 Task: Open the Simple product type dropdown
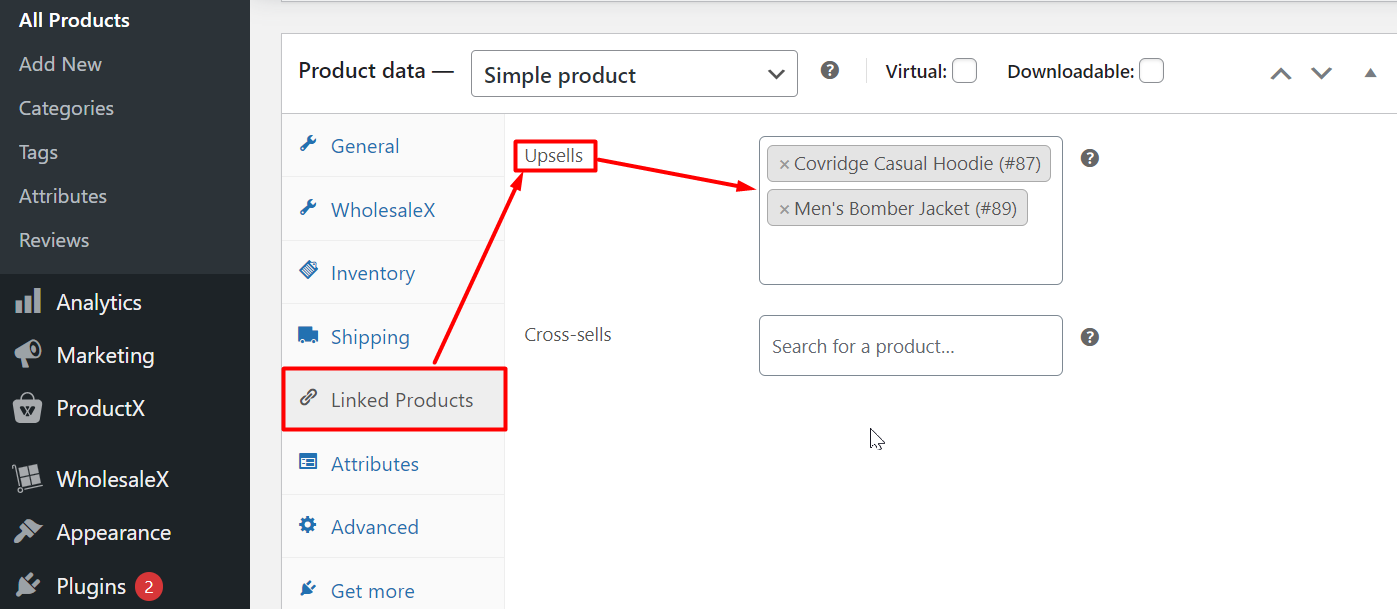[x=634, y=73]
